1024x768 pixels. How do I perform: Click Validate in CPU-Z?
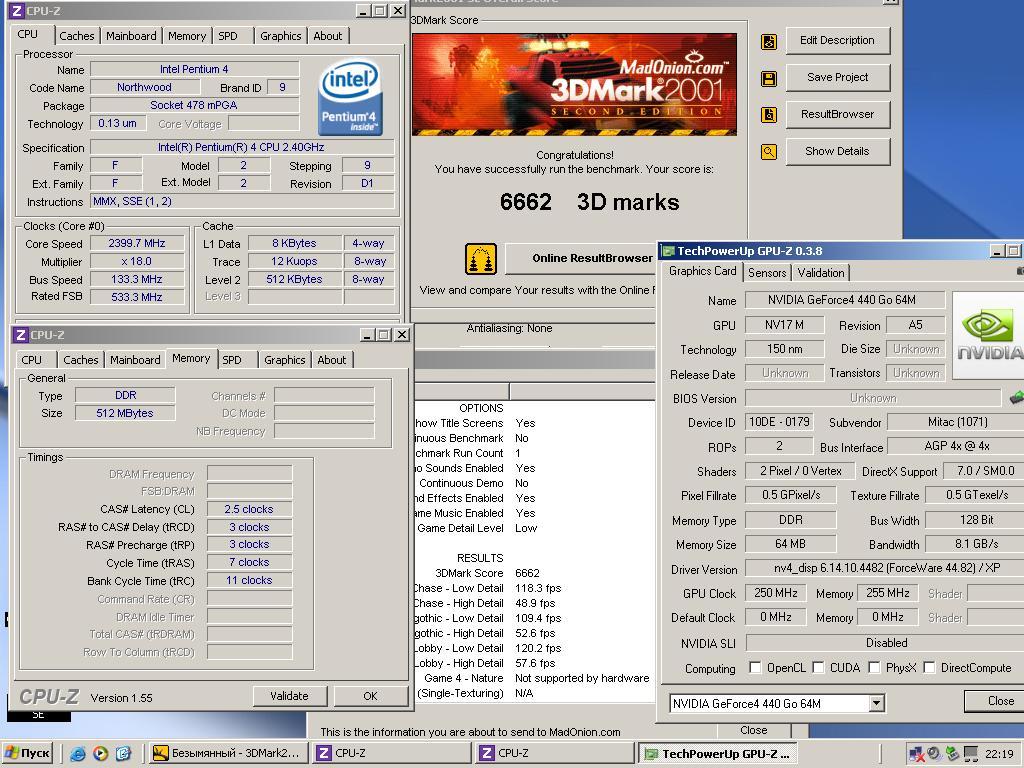[x=289, y=696]
